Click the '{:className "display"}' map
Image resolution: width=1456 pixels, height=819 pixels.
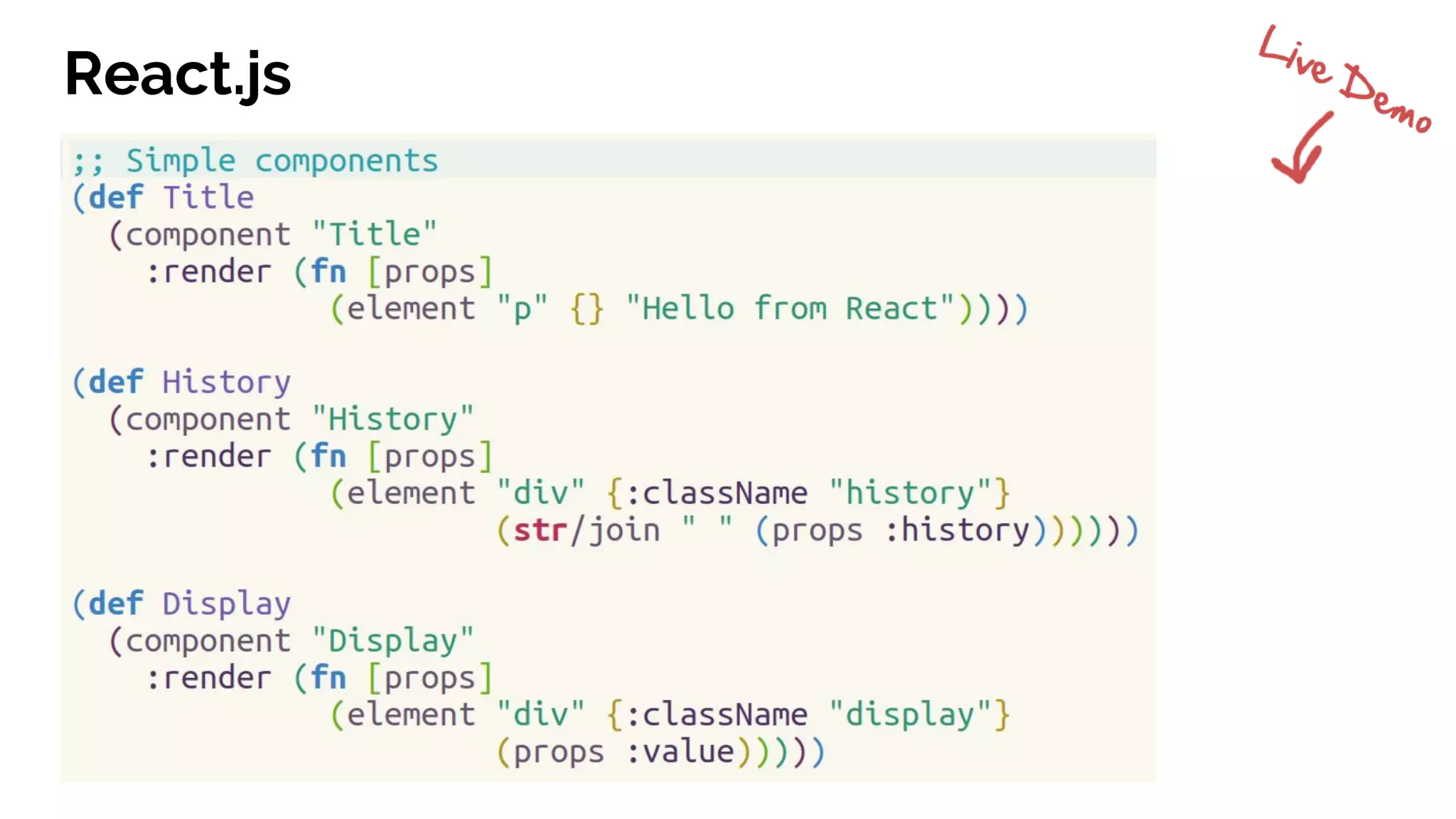808,714
